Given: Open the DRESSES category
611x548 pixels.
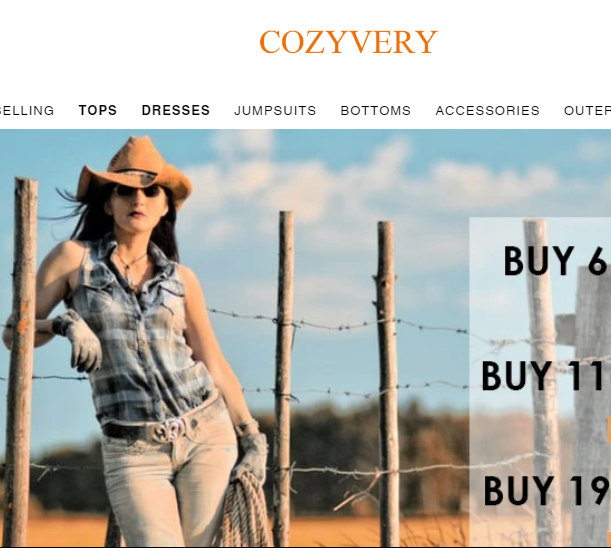Looking at the screenshot, I should (x=176, y=110).
